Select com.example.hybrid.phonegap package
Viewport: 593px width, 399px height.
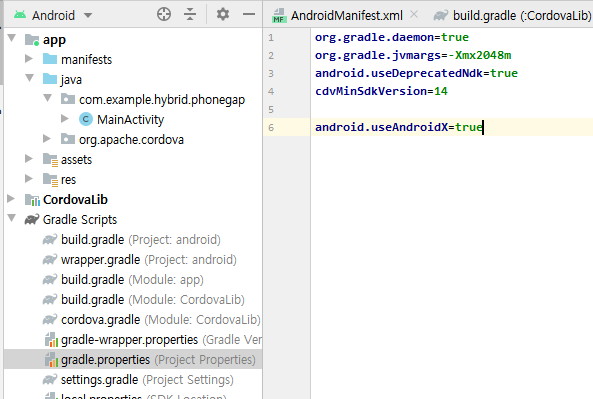tap(162, 99)
